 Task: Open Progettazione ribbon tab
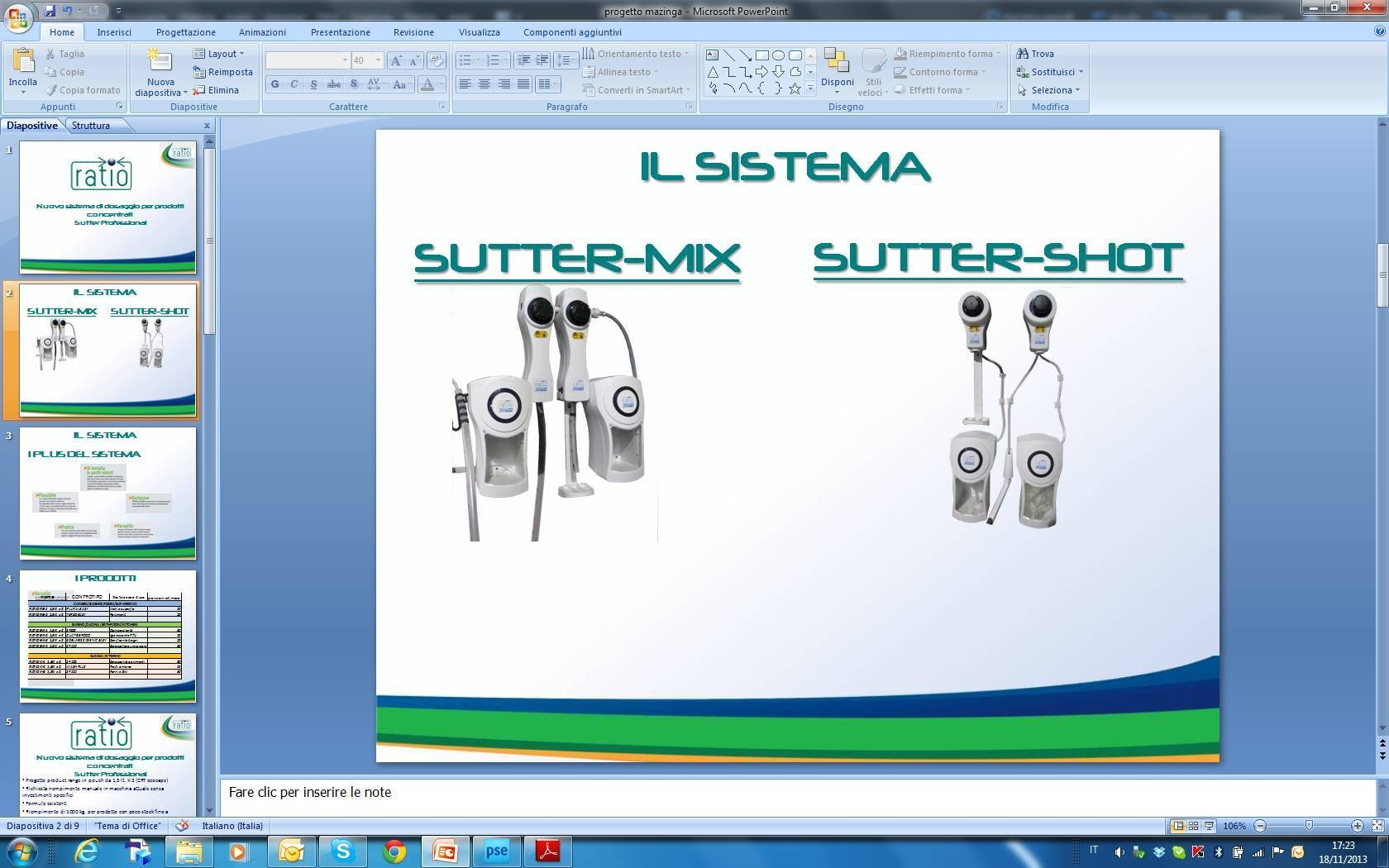[x=186, y=32]
